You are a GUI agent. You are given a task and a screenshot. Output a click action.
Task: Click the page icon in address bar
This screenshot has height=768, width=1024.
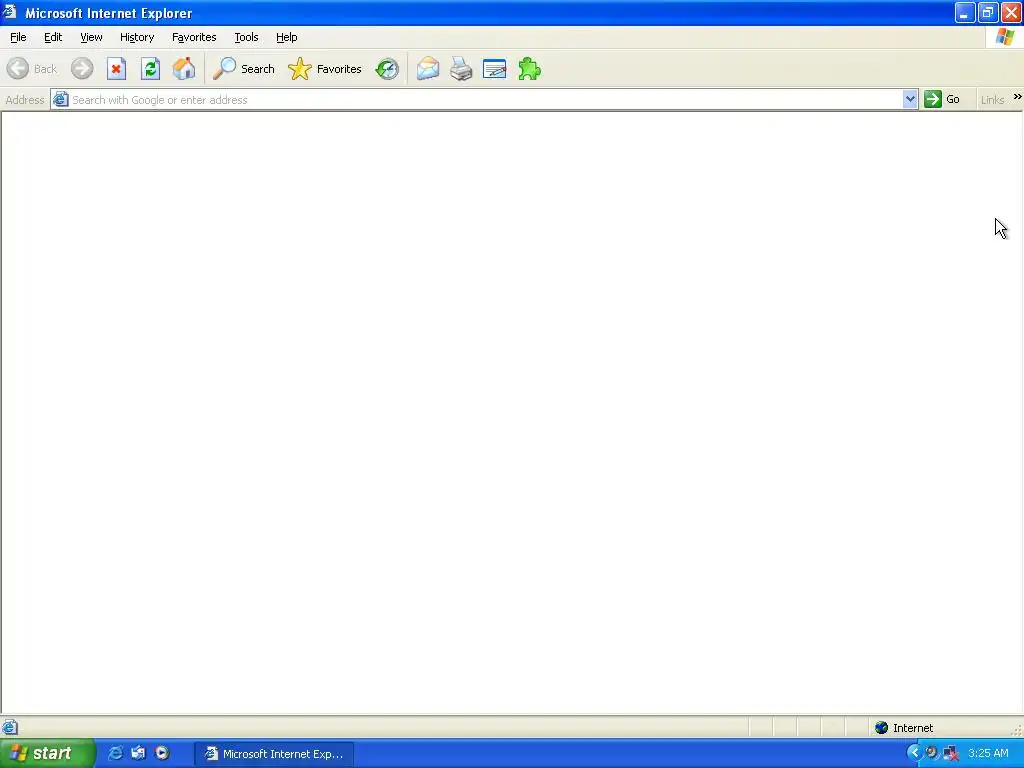[61, 99]
